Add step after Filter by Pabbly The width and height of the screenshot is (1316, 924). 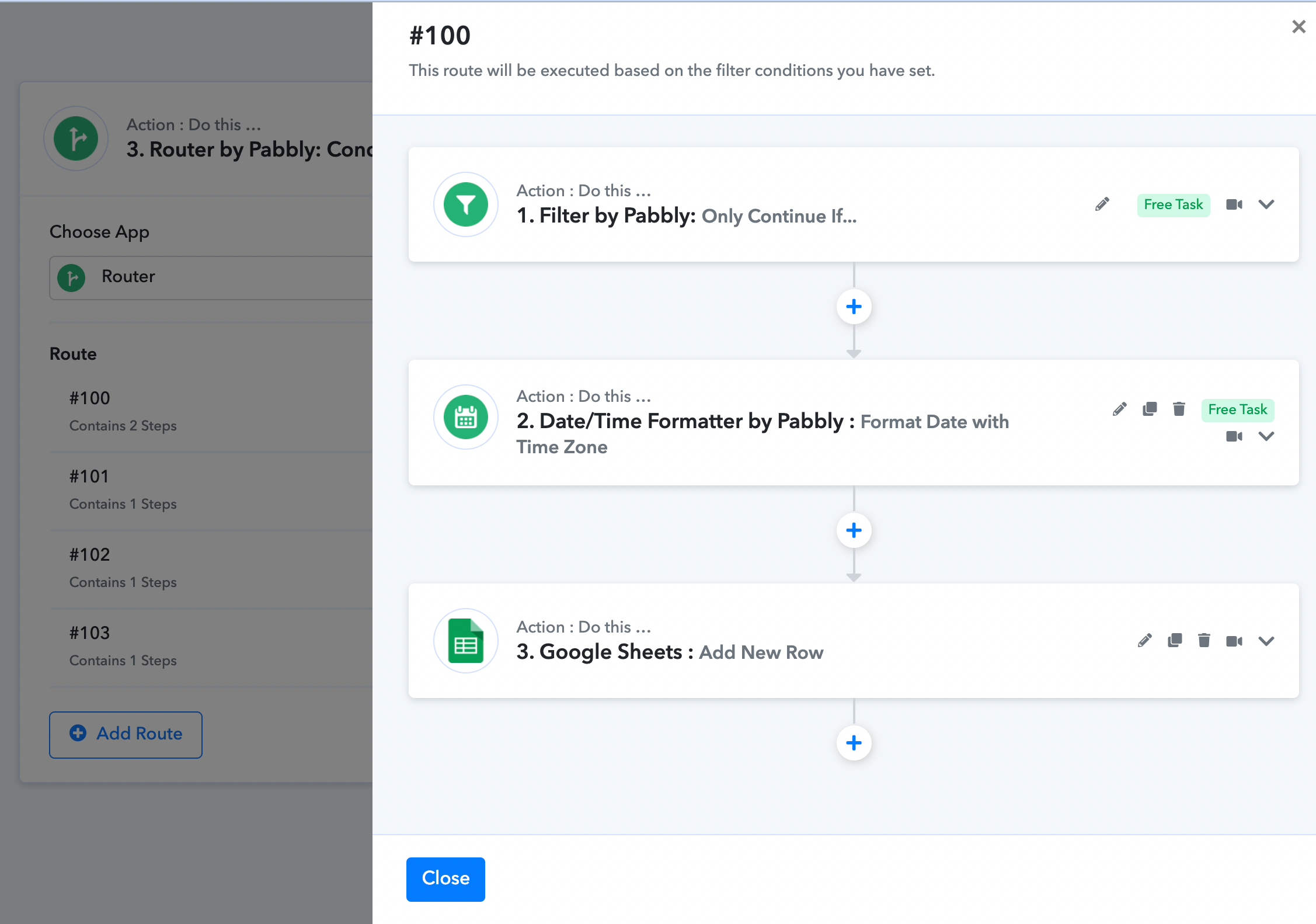pyautogui.click(x=854, y=307)
